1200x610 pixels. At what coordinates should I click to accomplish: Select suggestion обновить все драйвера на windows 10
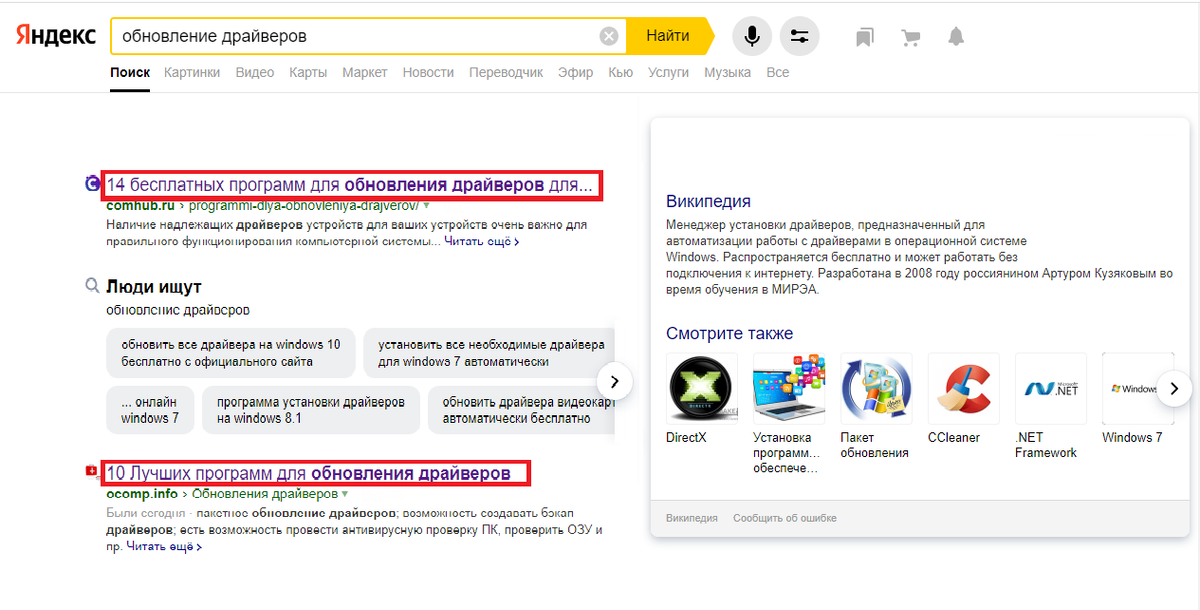coord(231,352)
